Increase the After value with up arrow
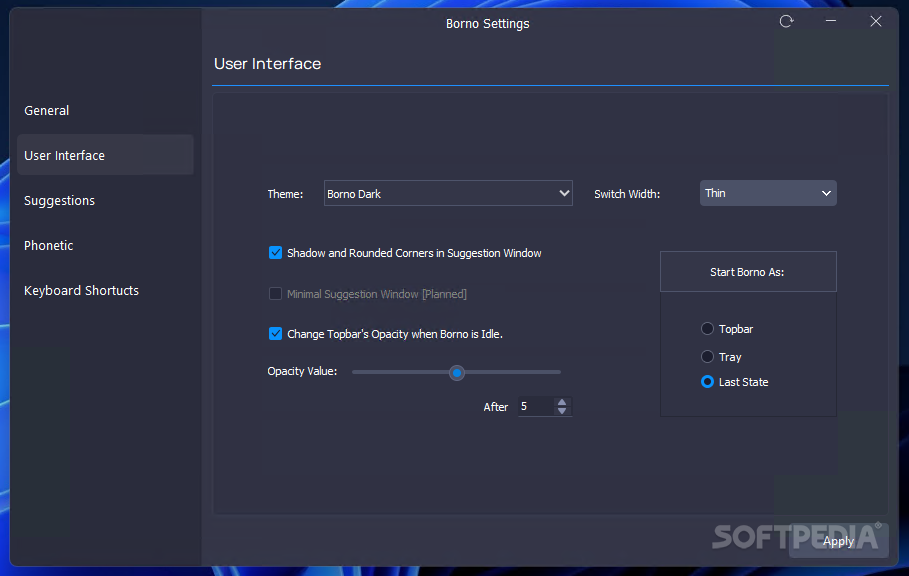Image resolution: width=909 pixels, height=576 pixels. 562,402
